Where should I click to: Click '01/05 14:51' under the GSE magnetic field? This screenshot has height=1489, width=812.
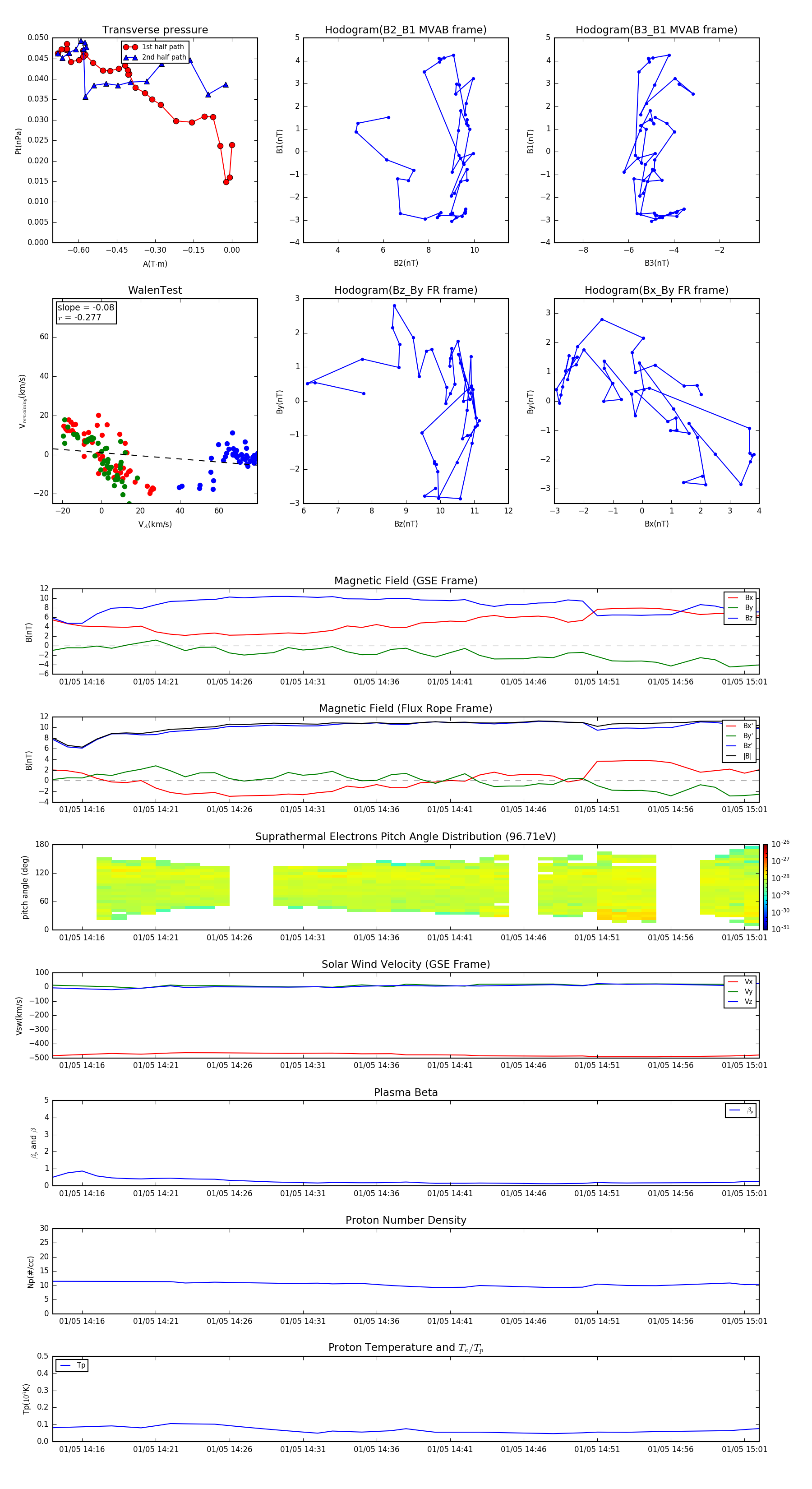[597, 682]
